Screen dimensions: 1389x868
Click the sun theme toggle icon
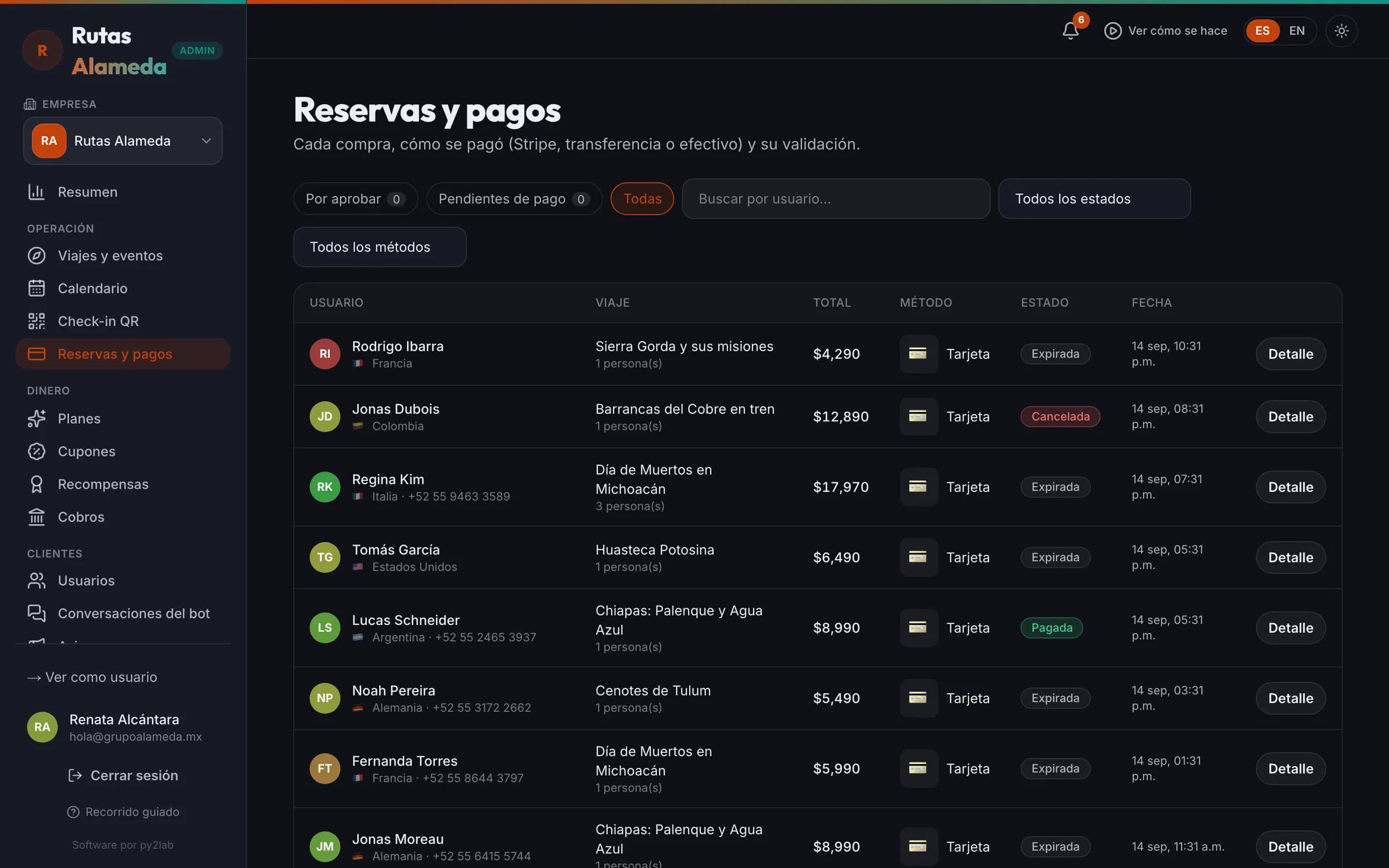click(1341, 31)
